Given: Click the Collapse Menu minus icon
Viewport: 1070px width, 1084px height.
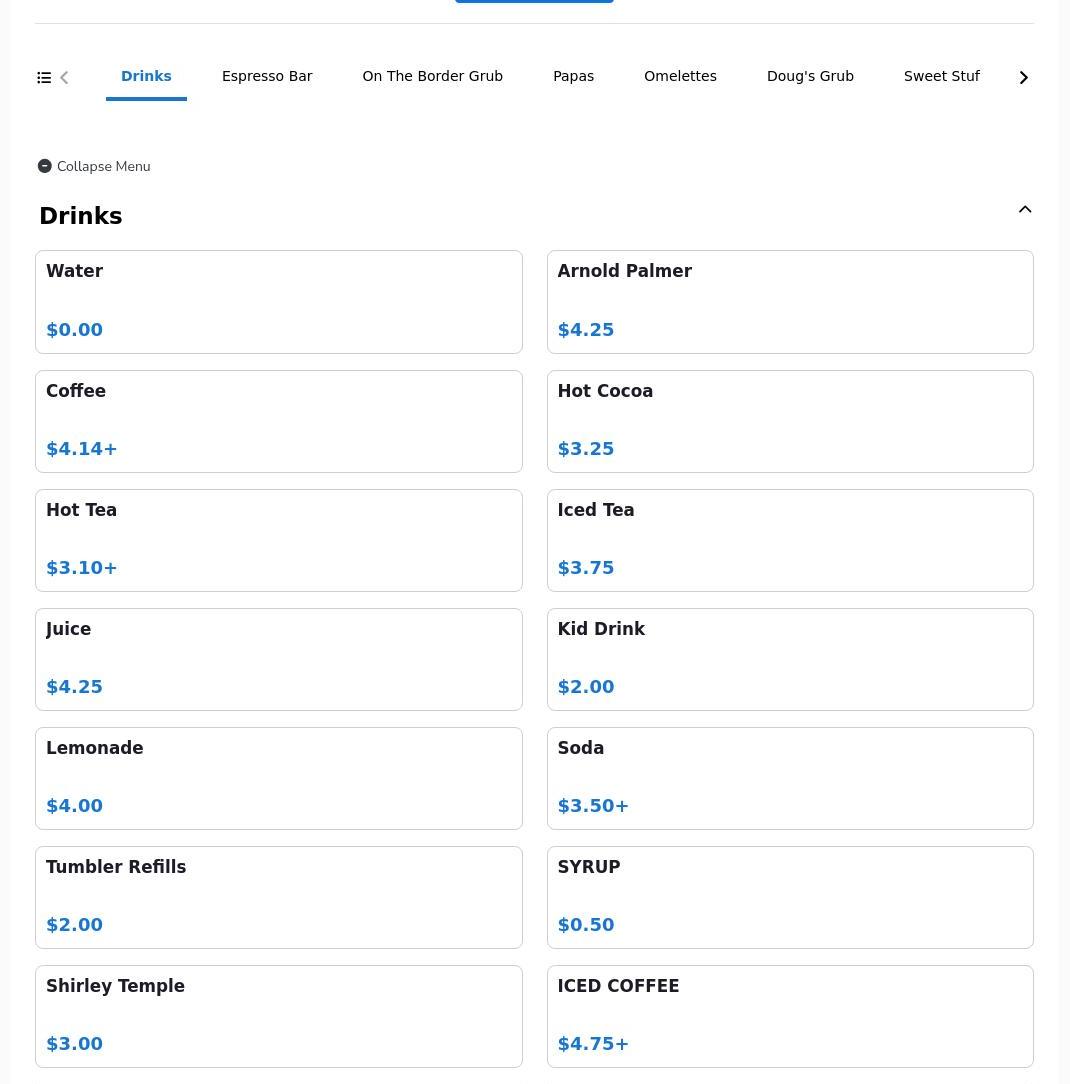Looking at the screenshot, I should 45,166.
